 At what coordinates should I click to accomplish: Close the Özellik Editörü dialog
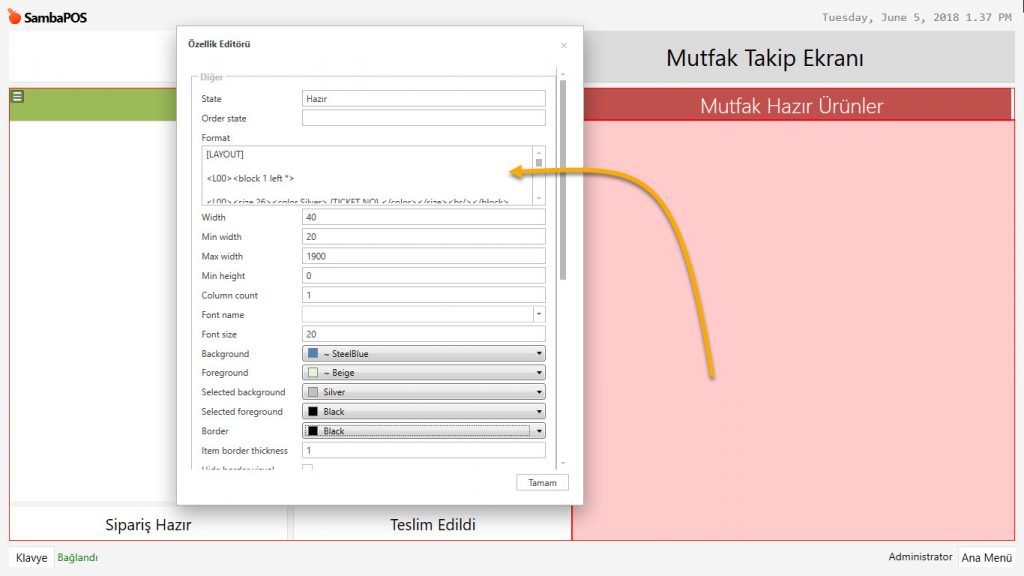(563, 45)
